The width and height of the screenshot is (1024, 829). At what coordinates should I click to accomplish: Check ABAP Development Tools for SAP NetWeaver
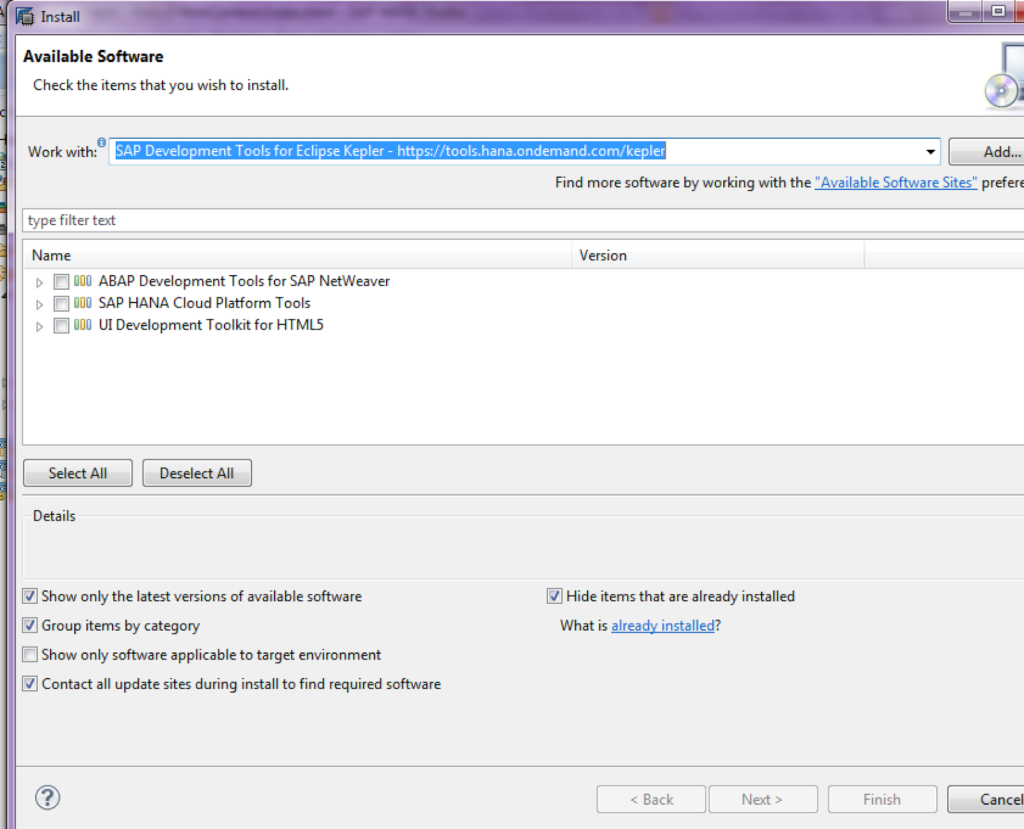coord(61,282)
